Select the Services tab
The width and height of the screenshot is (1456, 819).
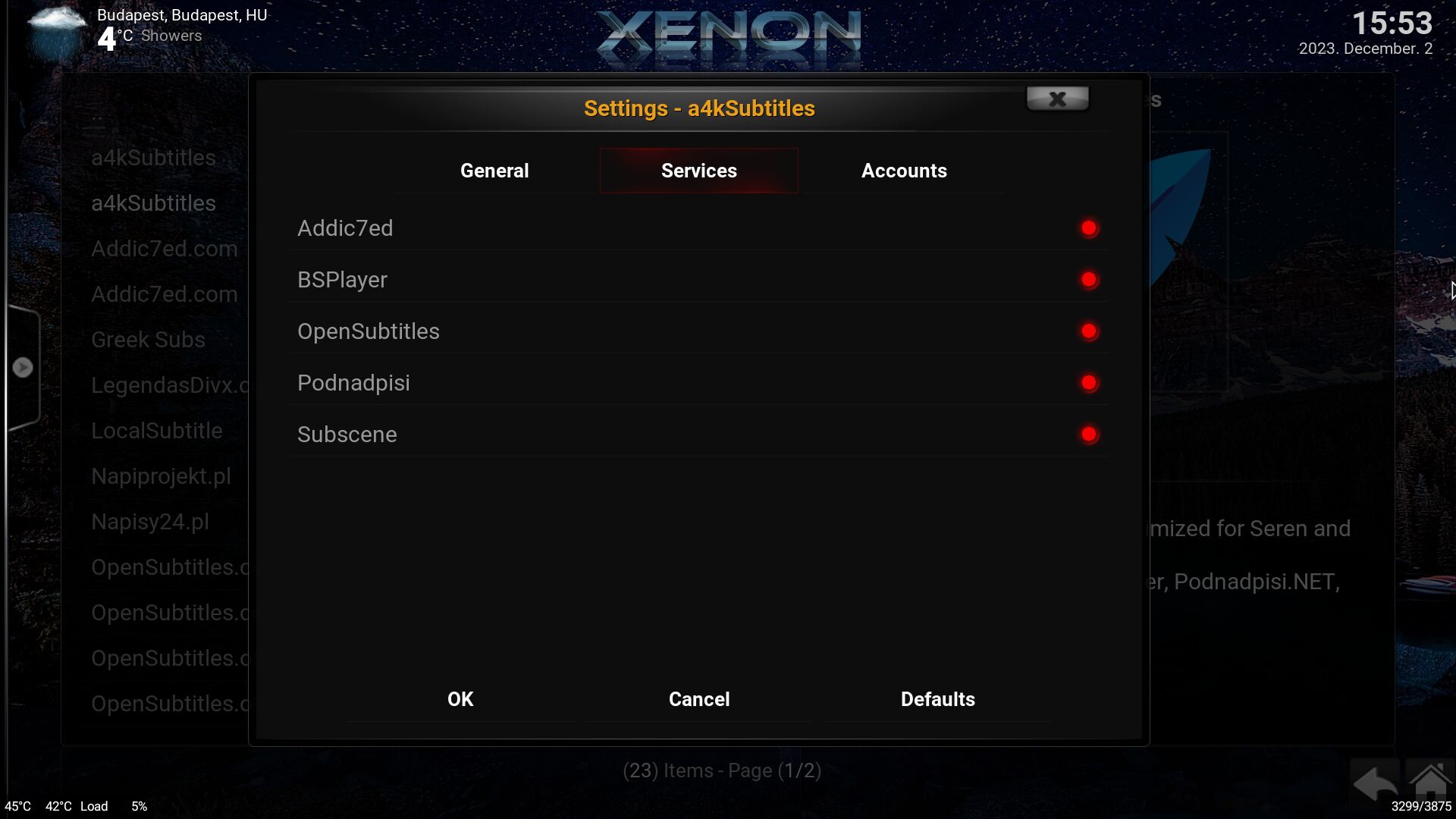point(699,171)
